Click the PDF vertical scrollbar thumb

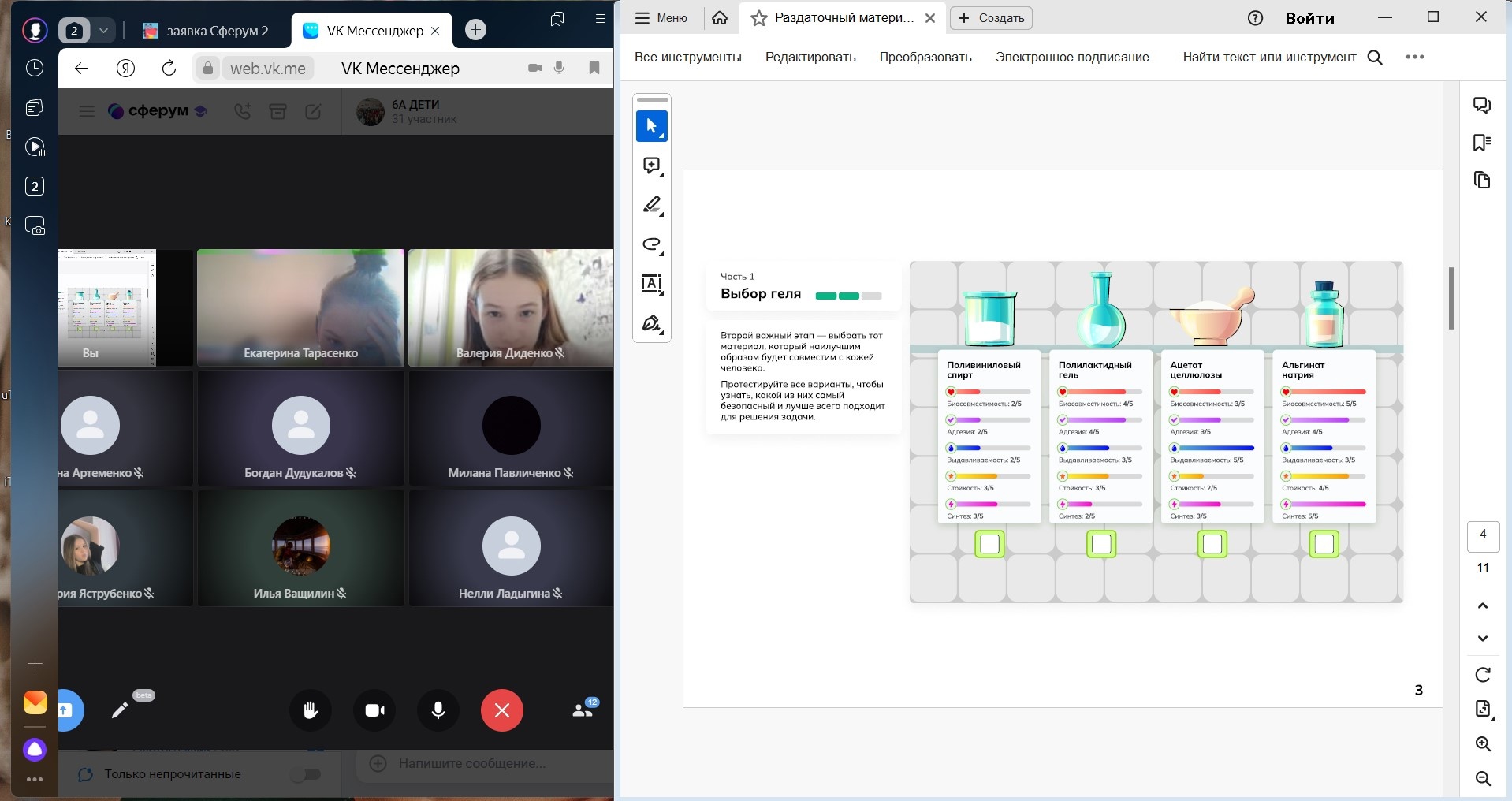click(1451, 299)
